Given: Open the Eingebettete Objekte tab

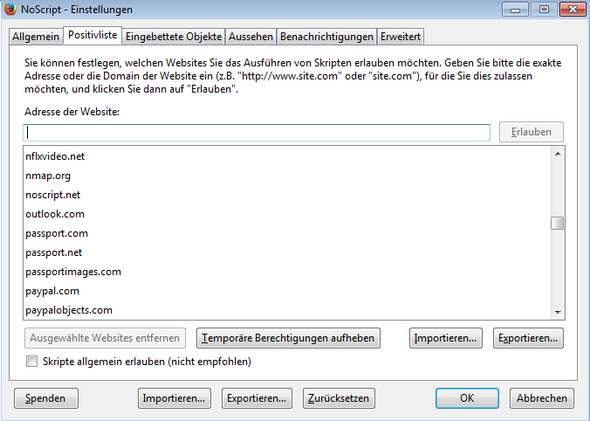Looking at the screenshot, I should tap(173, 37).
